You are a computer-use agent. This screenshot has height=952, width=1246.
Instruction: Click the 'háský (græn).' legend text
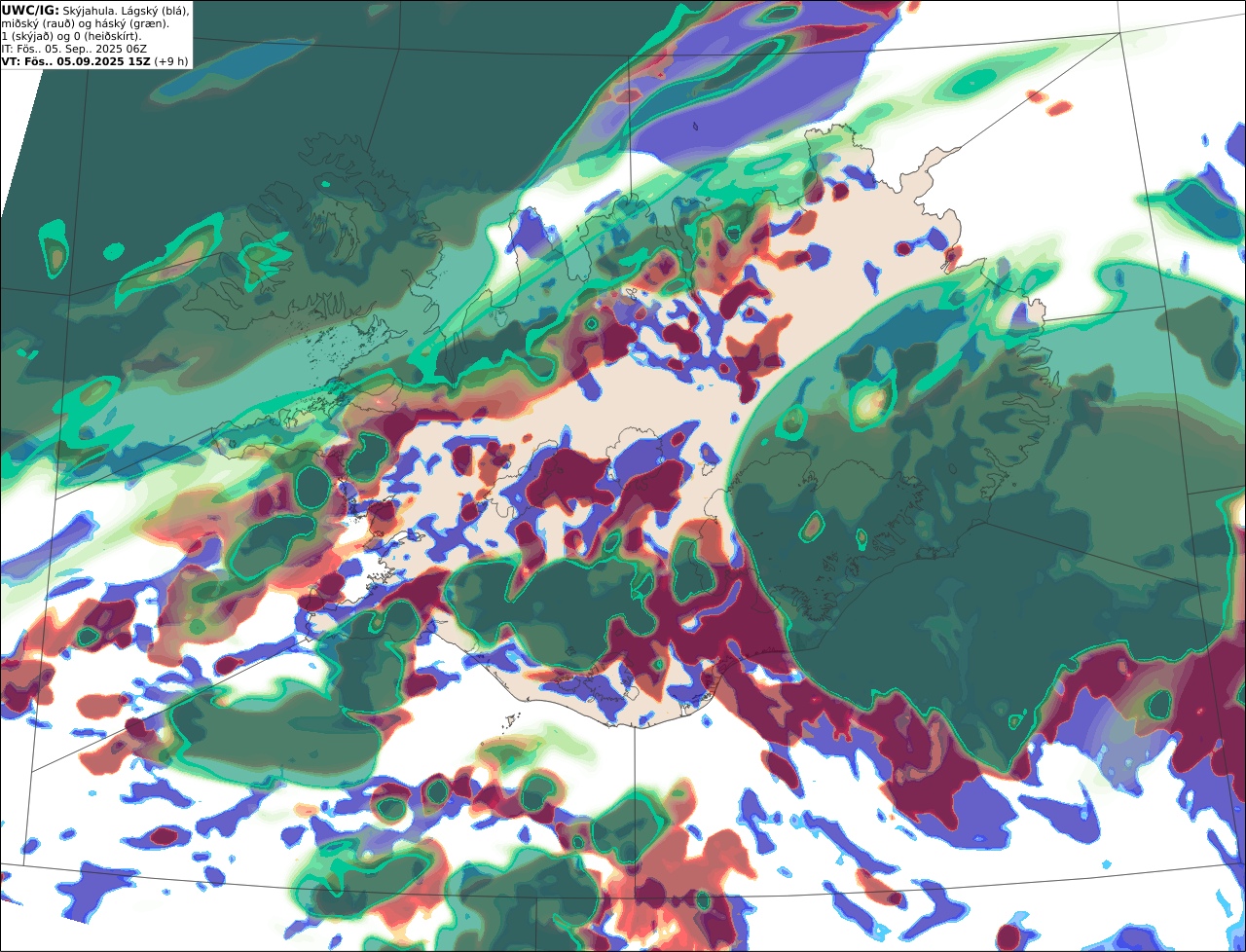pos(131,24)
